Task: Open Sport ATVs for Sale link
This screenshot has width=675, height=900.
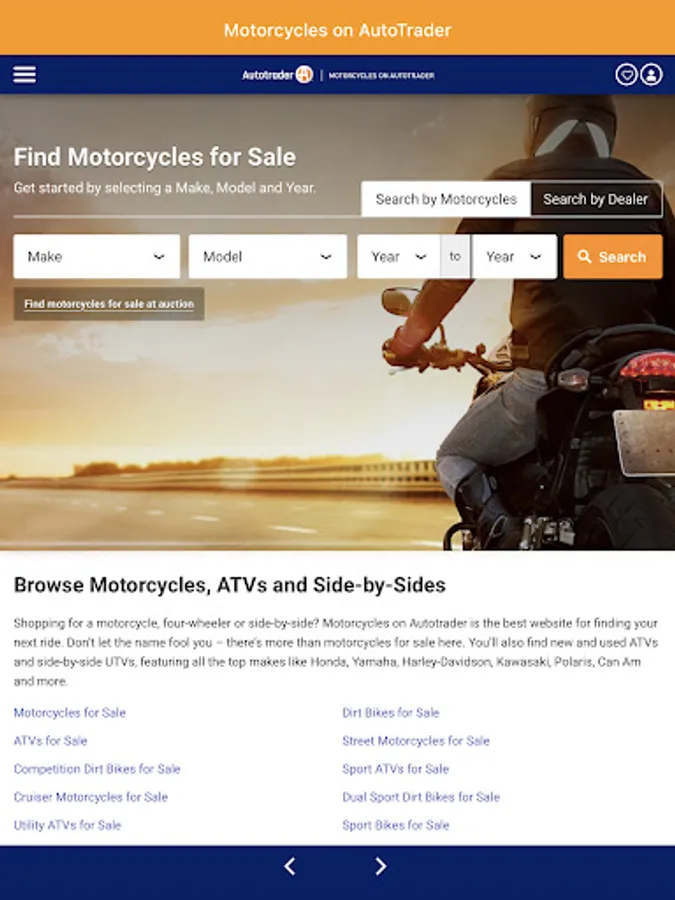Action: coord(395,769)
